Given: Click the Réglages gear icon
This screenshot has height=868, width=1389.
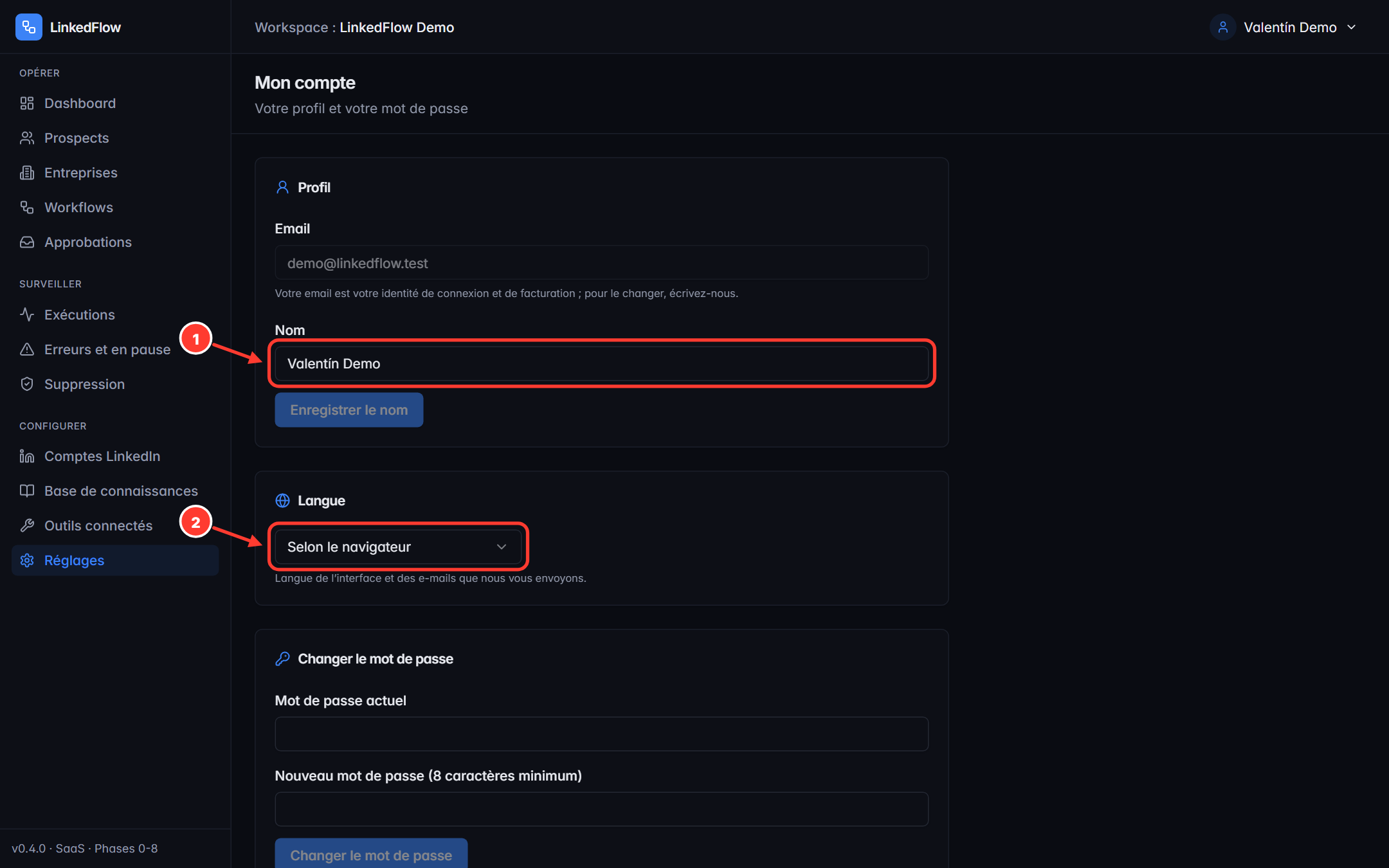Looking at the screenshot, I should coord(27,561).
